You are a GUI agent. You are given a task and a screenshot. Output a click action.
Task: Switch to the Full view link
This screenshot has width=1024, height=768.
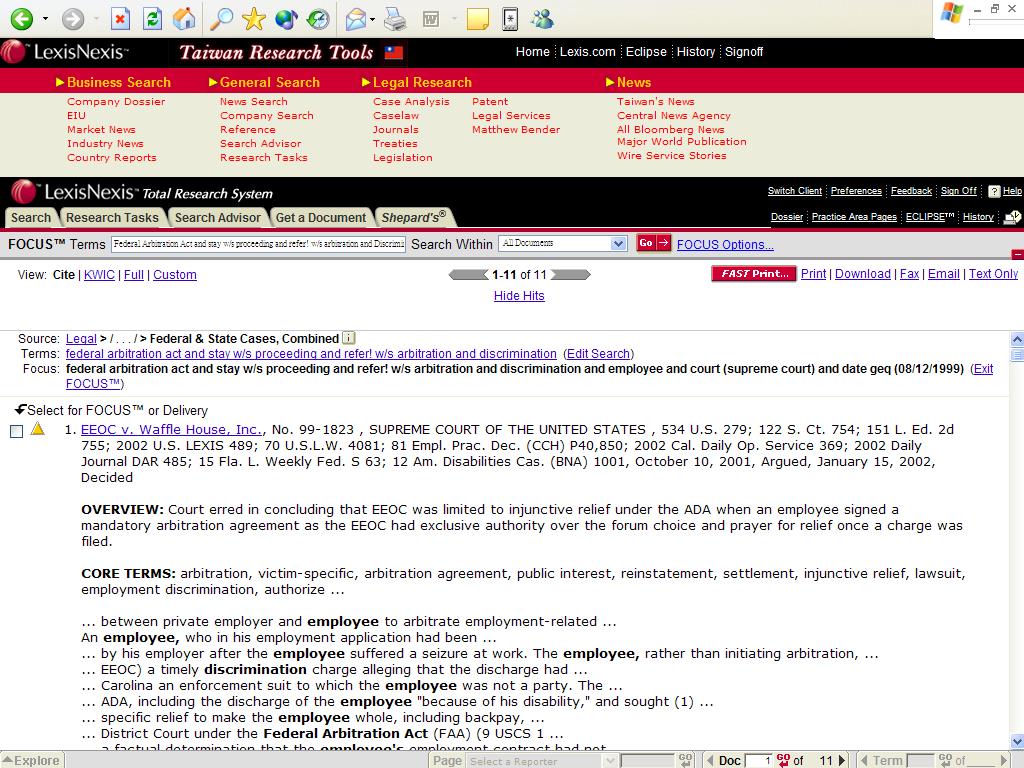[134, 275]
